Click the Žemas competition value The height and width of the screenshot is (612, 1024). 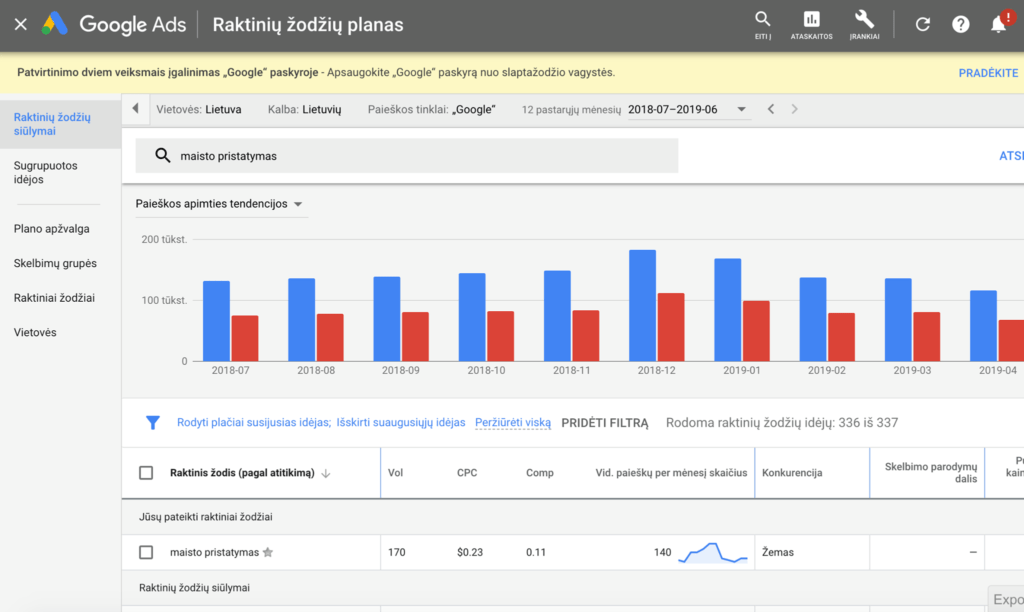point(778,553)
